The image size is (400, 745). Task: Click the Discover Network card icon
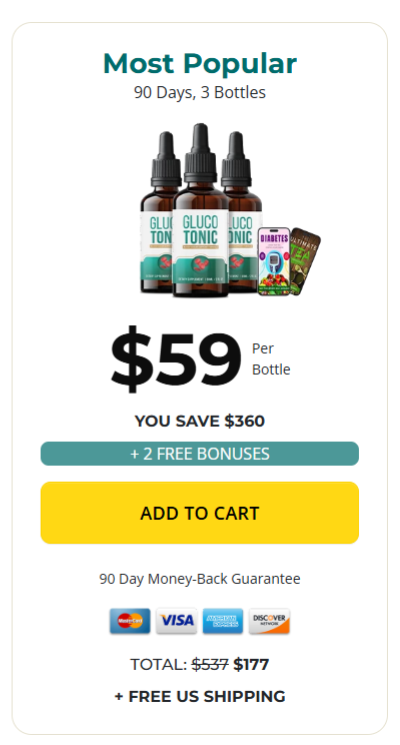tap(269, 621)
